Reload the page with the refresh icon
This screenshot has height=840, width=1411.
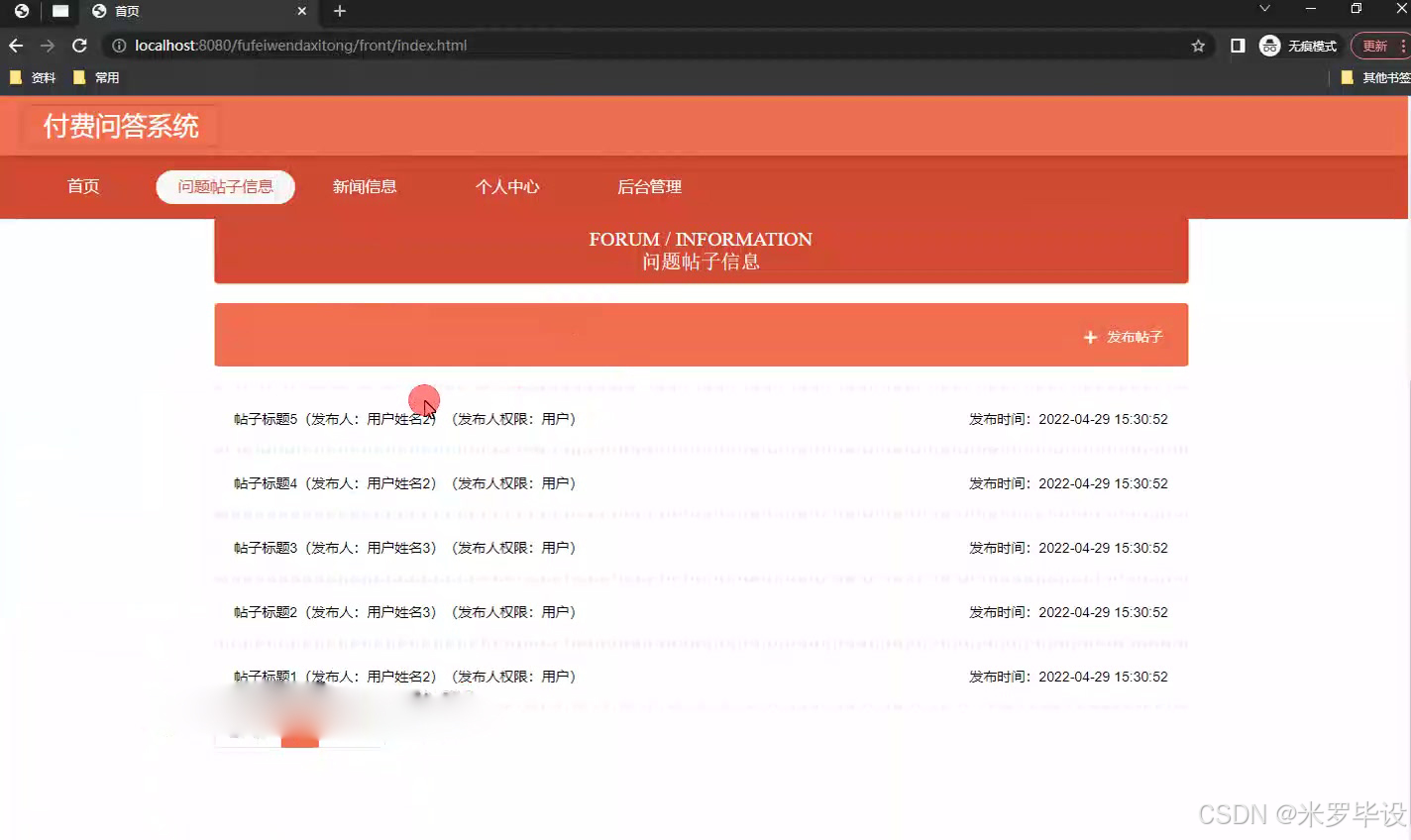pyautogui.click(x=80, y=46)
